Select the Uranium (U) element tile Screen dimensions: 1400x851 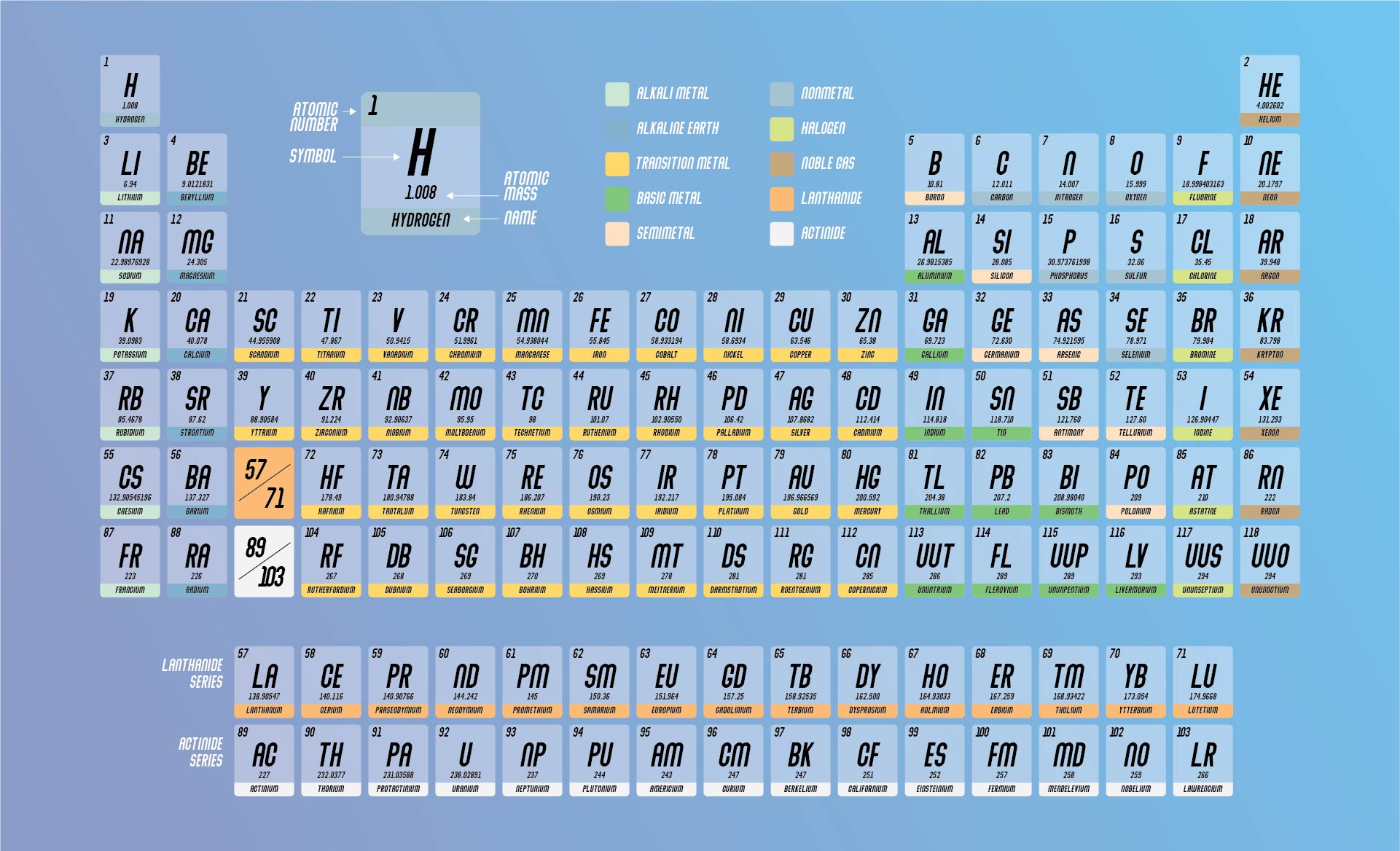pyautogui.click(x=466, y=760)
